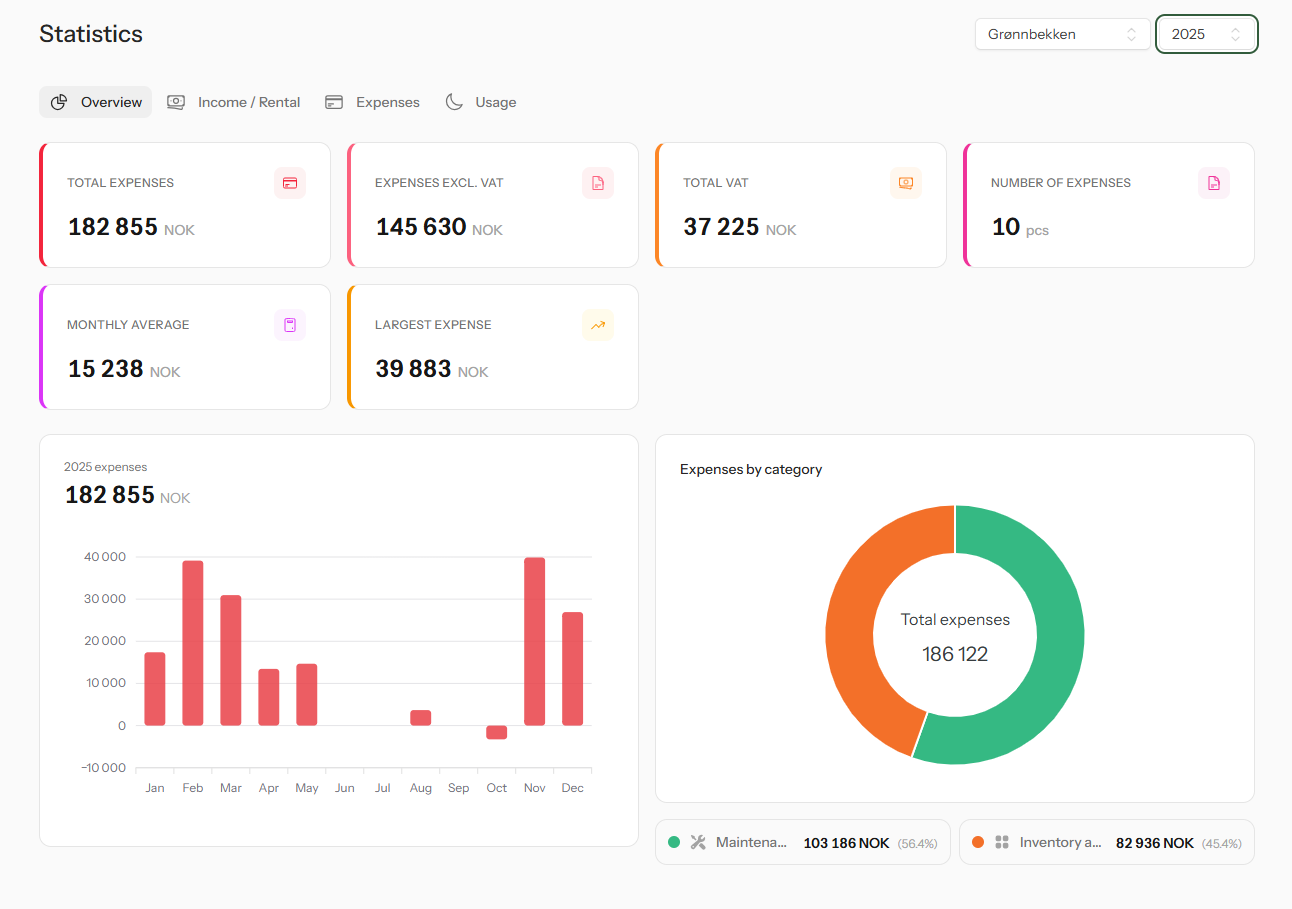The image size is (1292, 909).
Task: Open the 2025 year dropdown
Action: click(x=1207, y=34)
